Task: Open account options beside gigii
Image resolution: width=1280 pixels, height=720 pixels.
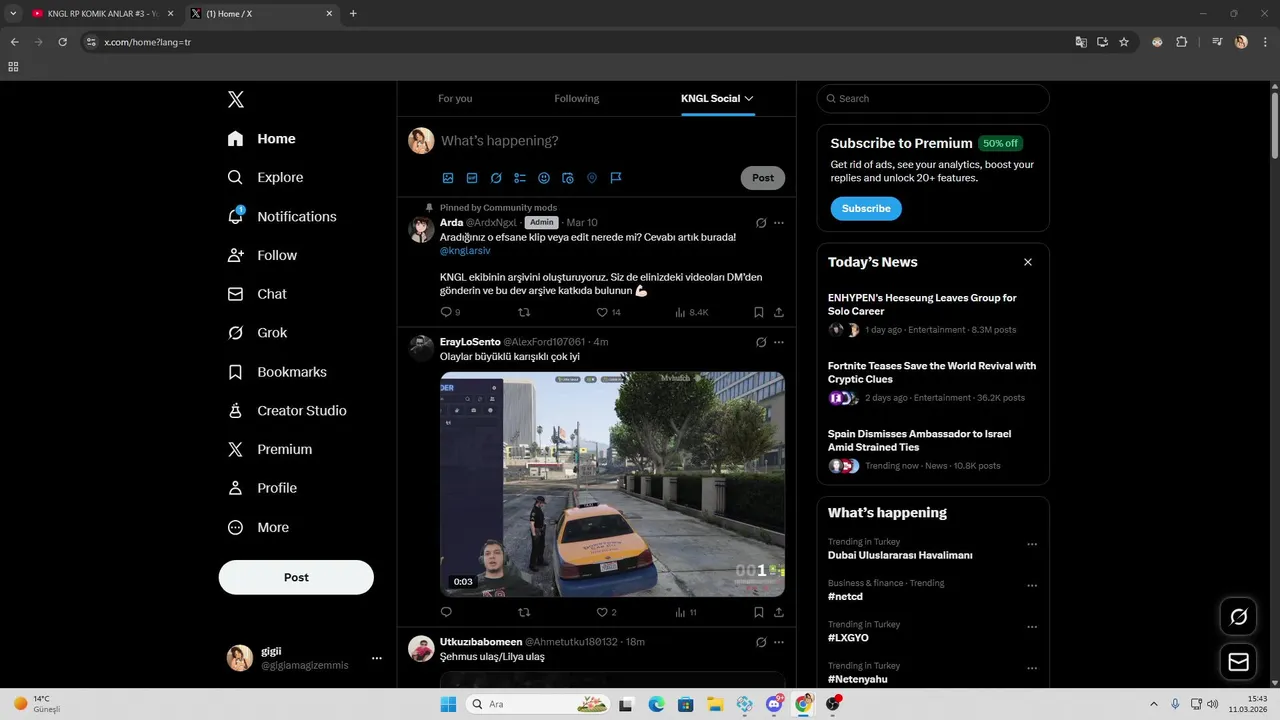Action: (x=377, y=658)
